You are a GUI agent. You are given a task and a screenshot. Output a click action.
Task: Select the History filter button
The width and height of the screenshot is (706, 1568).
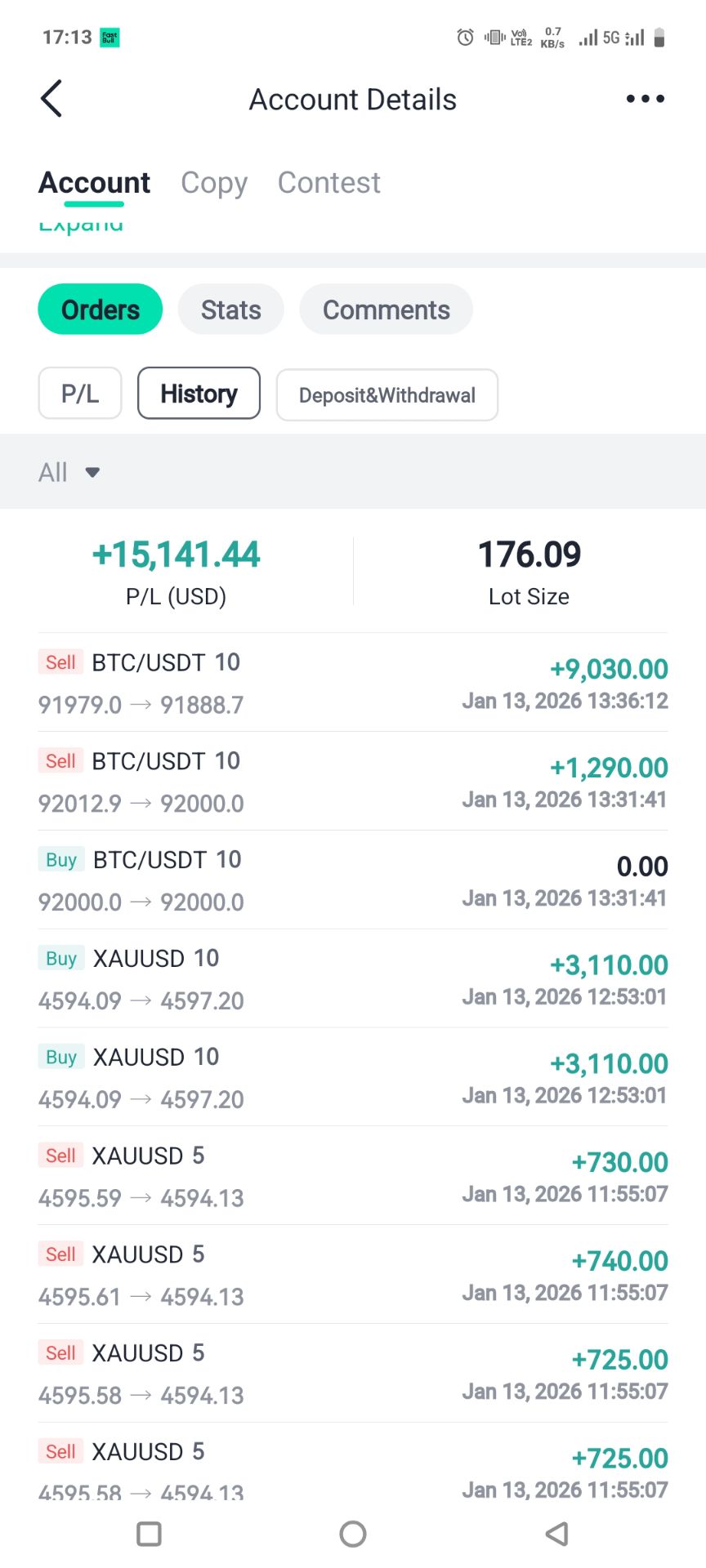point(199,394)
